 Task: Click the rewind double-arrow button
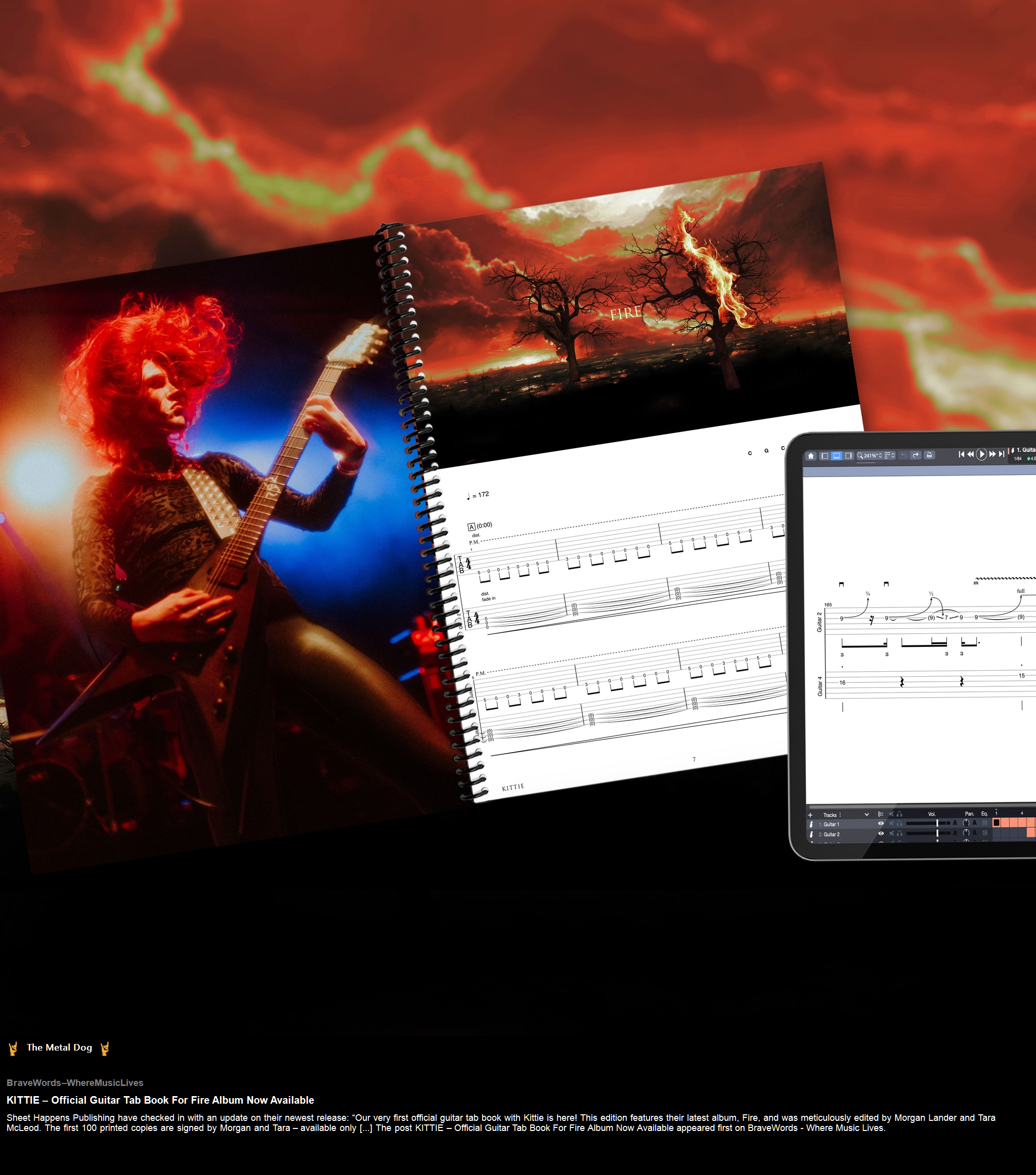(971, 454)
